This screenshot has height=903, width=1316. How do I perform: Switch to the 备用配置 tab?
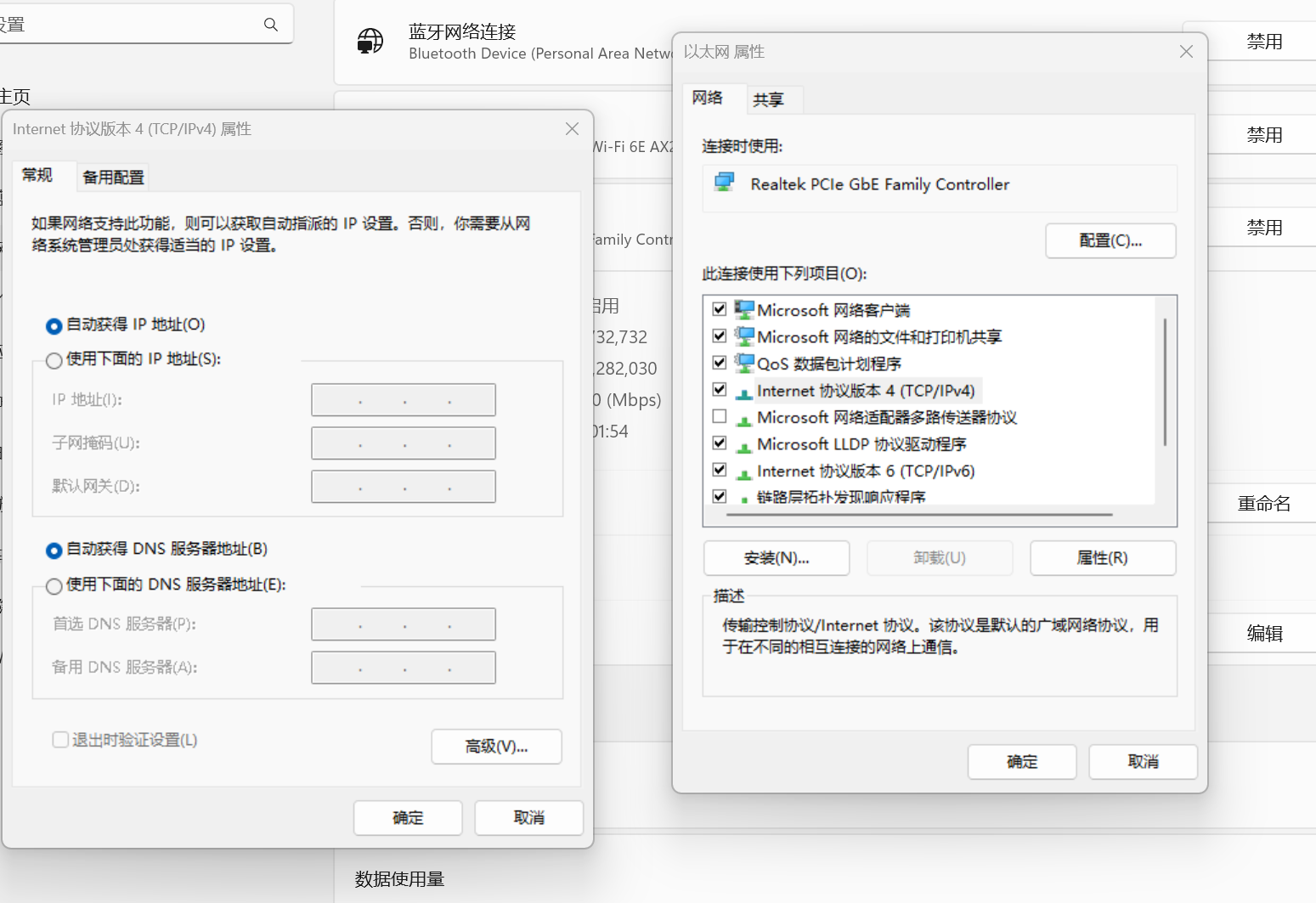coord(112,177)
